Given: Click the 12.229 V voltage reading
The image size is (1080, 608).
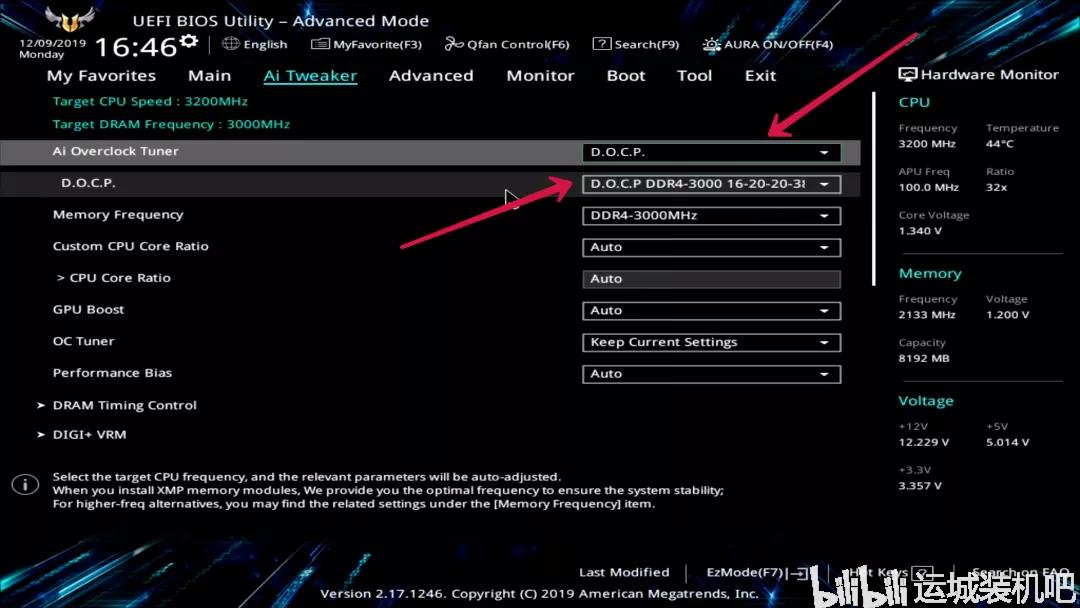Looking at the screenshot, I should tap(924, 442).
